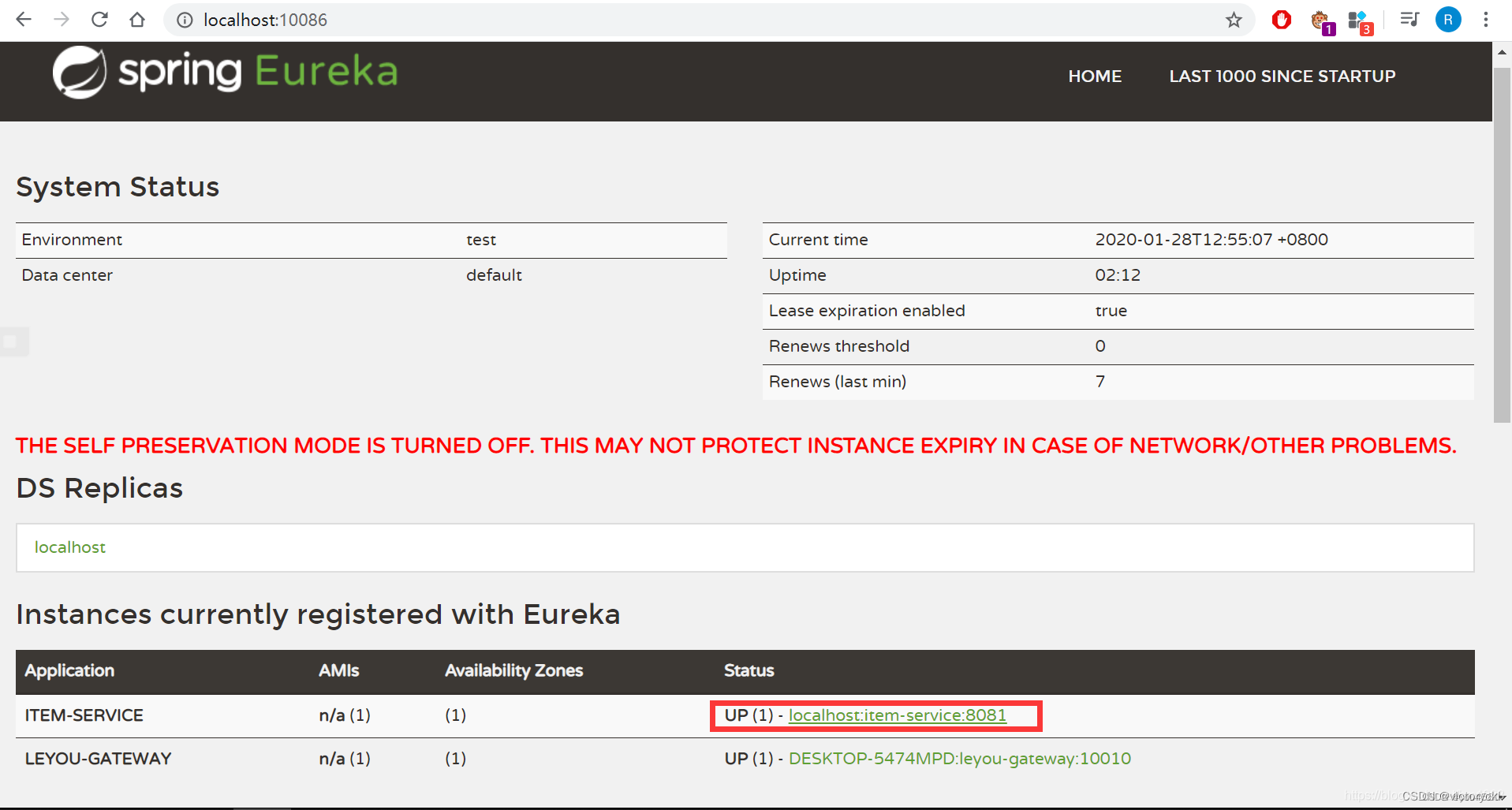Click the vertical scrollbar thumb
1512x810 pixels.
[x=1502, y=244]
